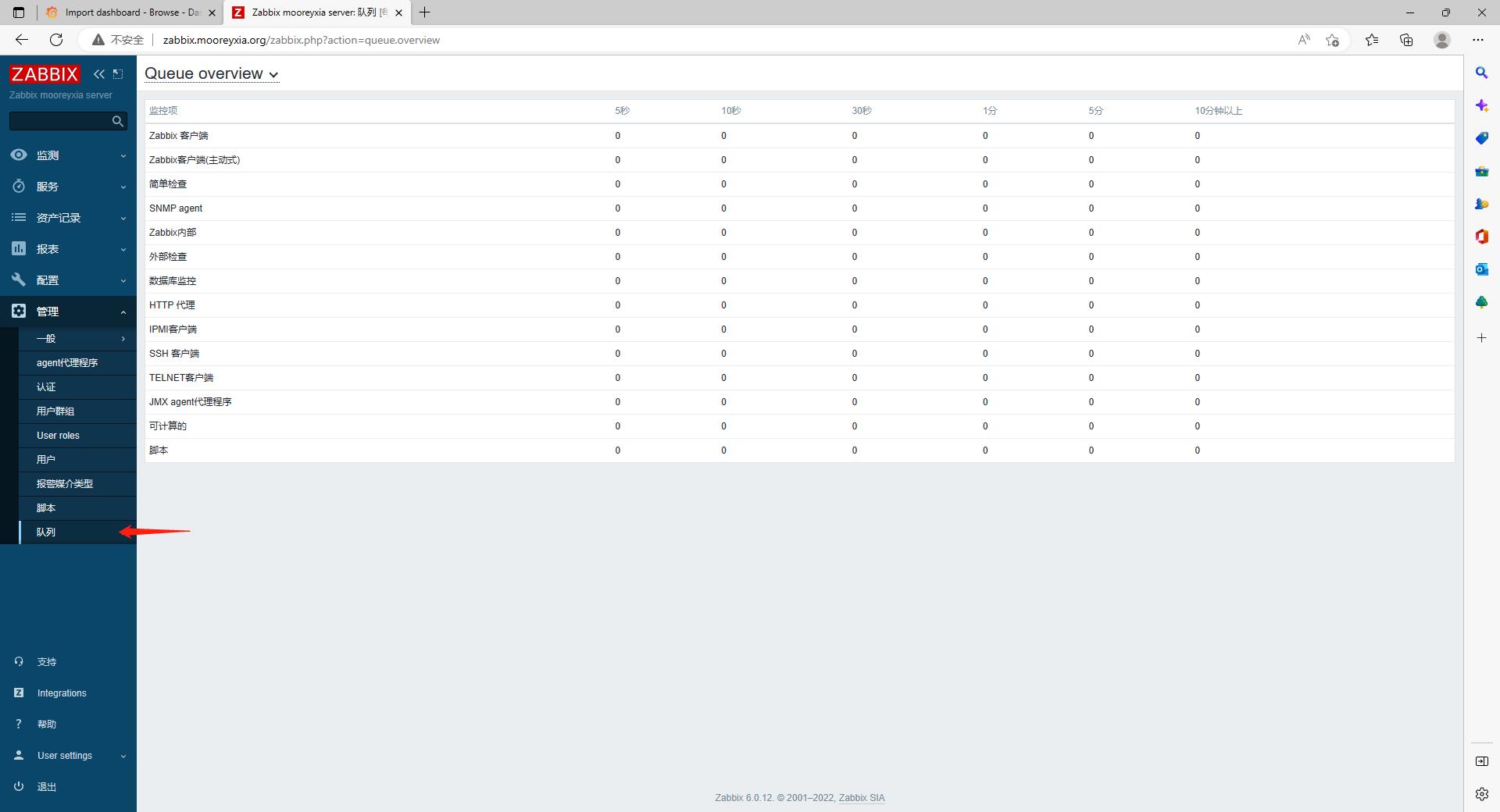
Task: Click the HTTP 代理 row label
Action: pyautogui.click(x=172, y=305)
